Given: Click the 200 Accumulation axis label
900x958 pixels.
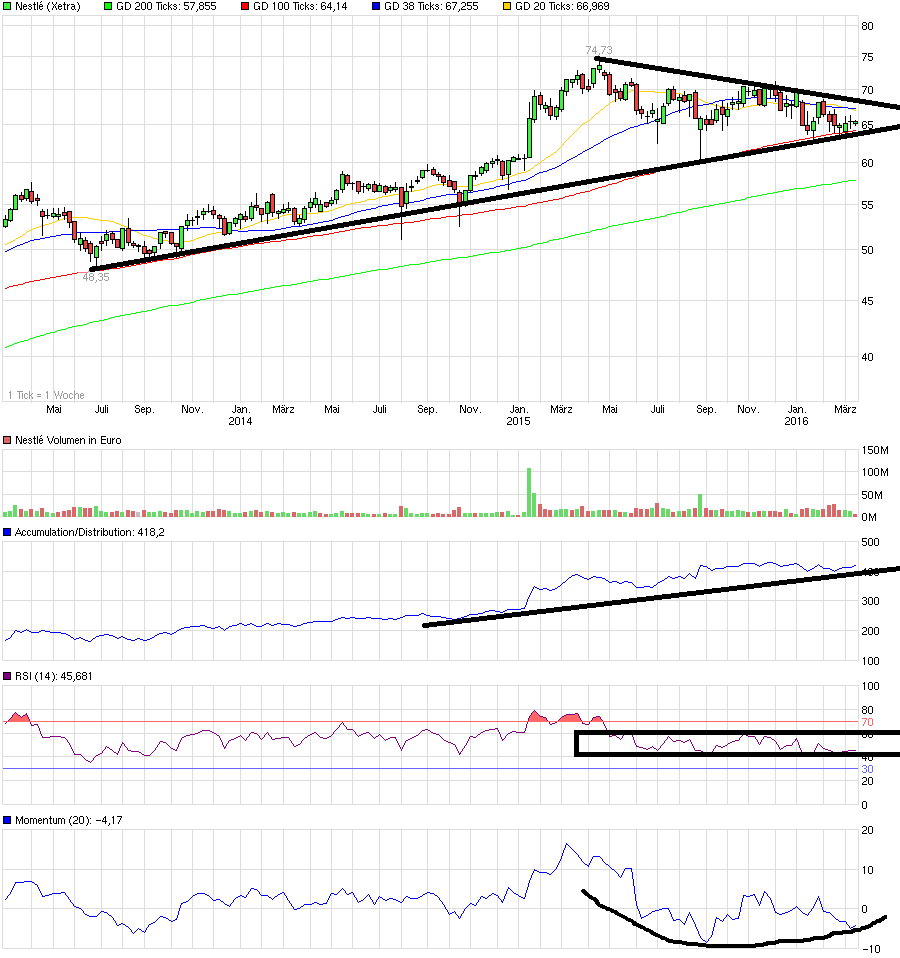Looking at the screenshot, I should pos(870,631).
